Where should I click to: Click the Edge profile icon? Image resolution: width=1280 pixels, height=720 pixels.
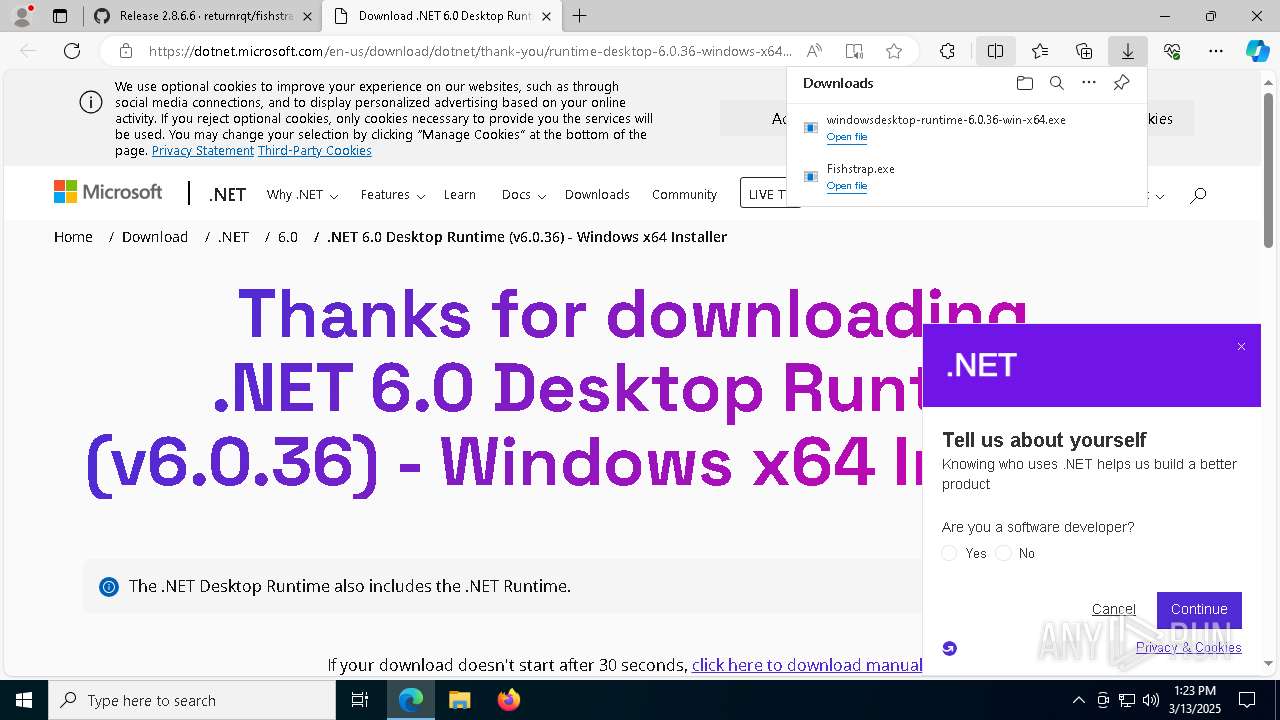click(22, 16)
